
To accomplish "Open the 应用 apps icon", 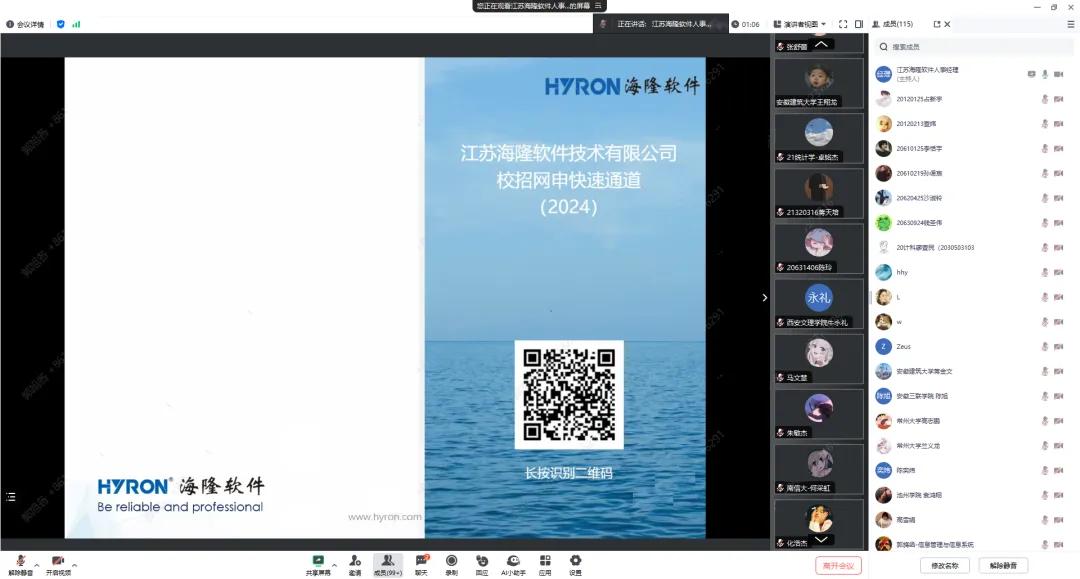I will coord(545,565).
